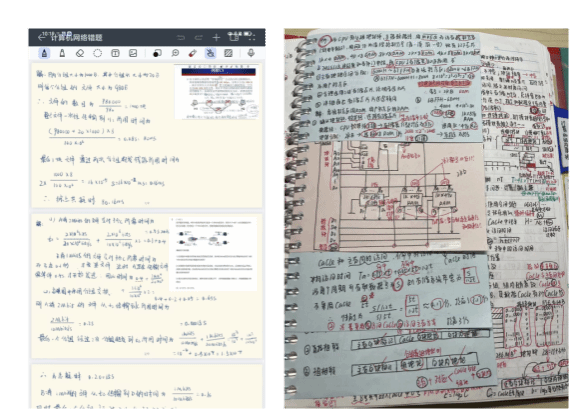Open the page manager icon in header
This screenshot has width=578, height=418.
pos(234,37)
